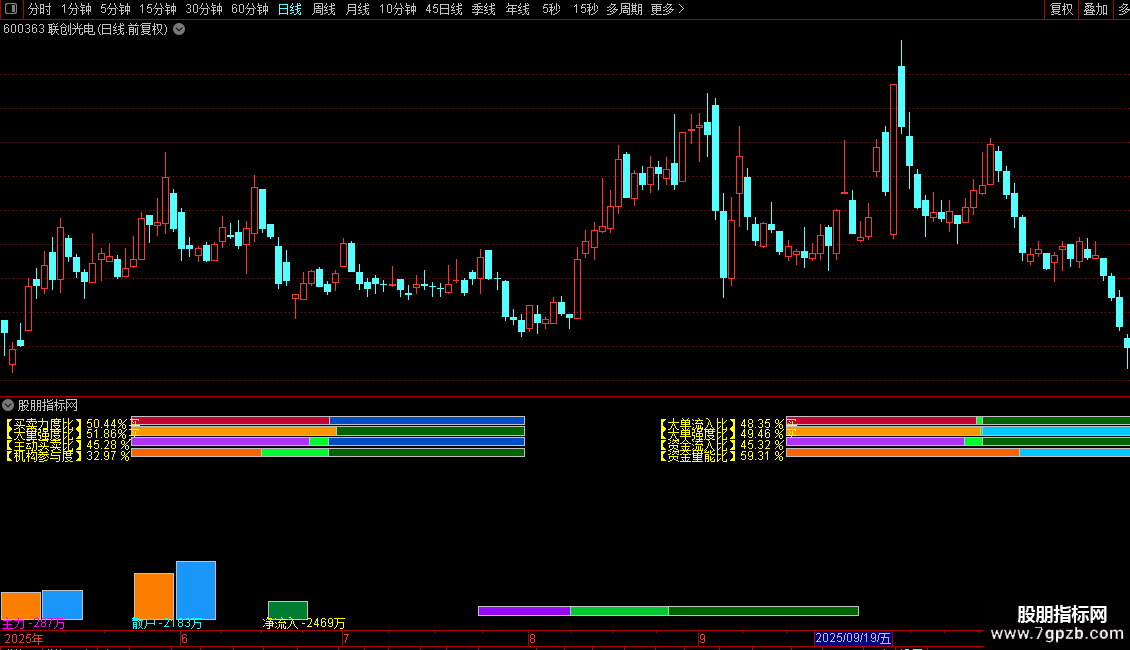This screenshot has height=650, width=1130.
Task: Click the 资金量能比 59.31% label
Action: pyautogui.click(x=721, y=455)
